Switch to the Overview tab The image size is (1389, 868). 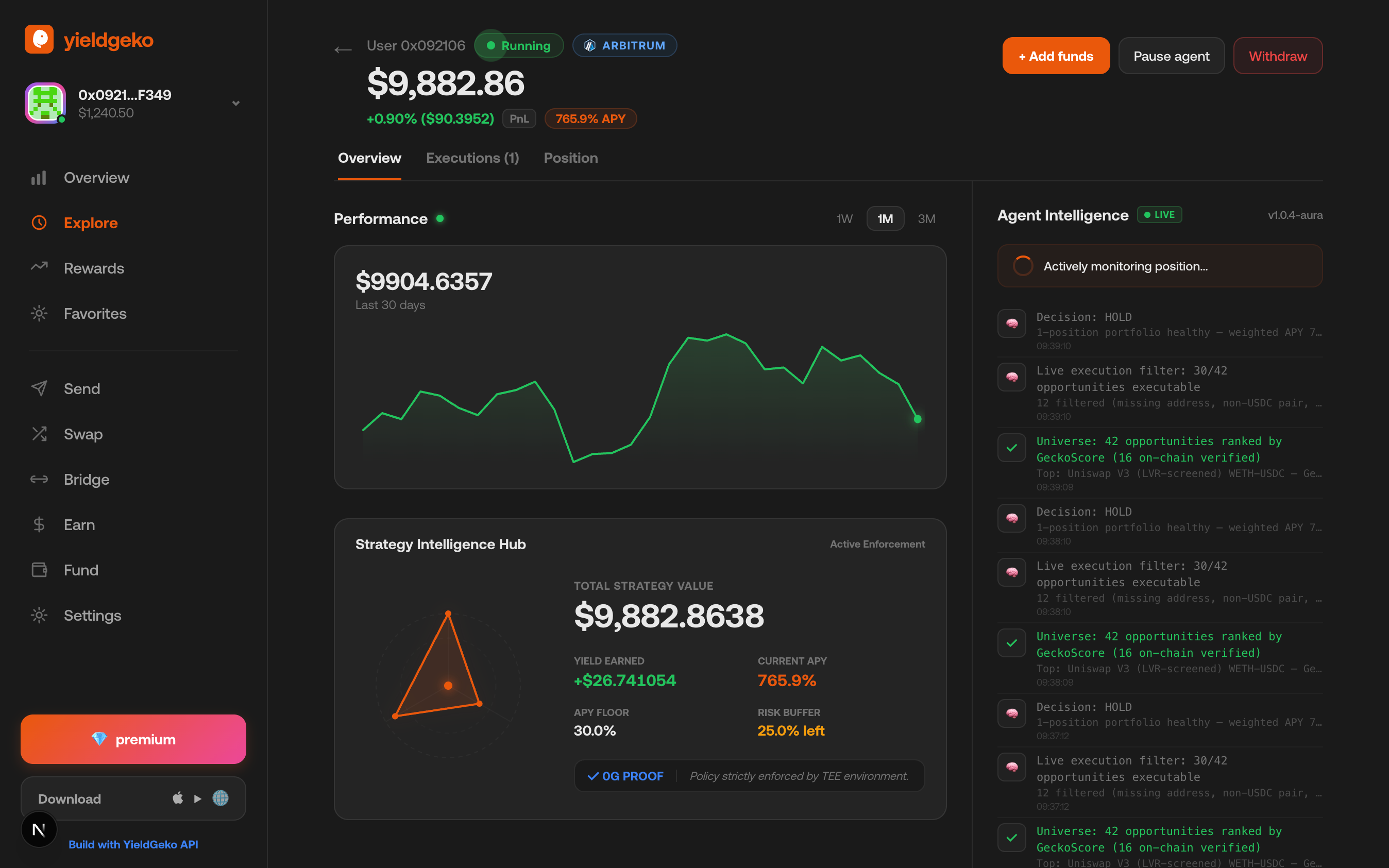369,158
